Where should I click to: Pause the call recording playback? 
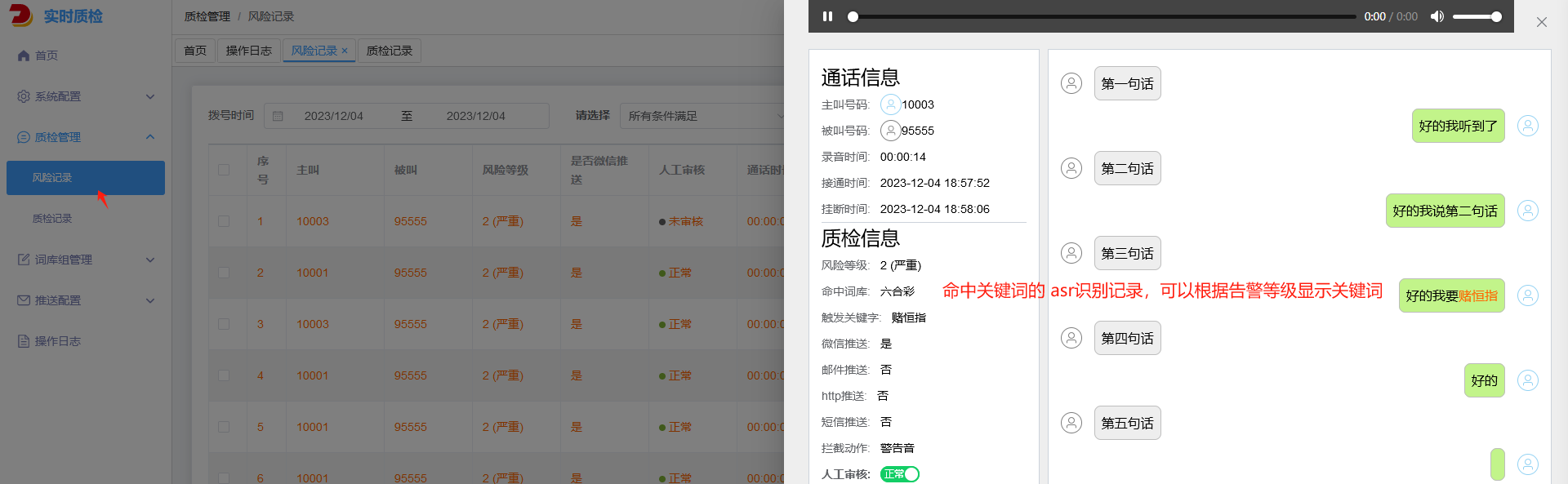827,16
